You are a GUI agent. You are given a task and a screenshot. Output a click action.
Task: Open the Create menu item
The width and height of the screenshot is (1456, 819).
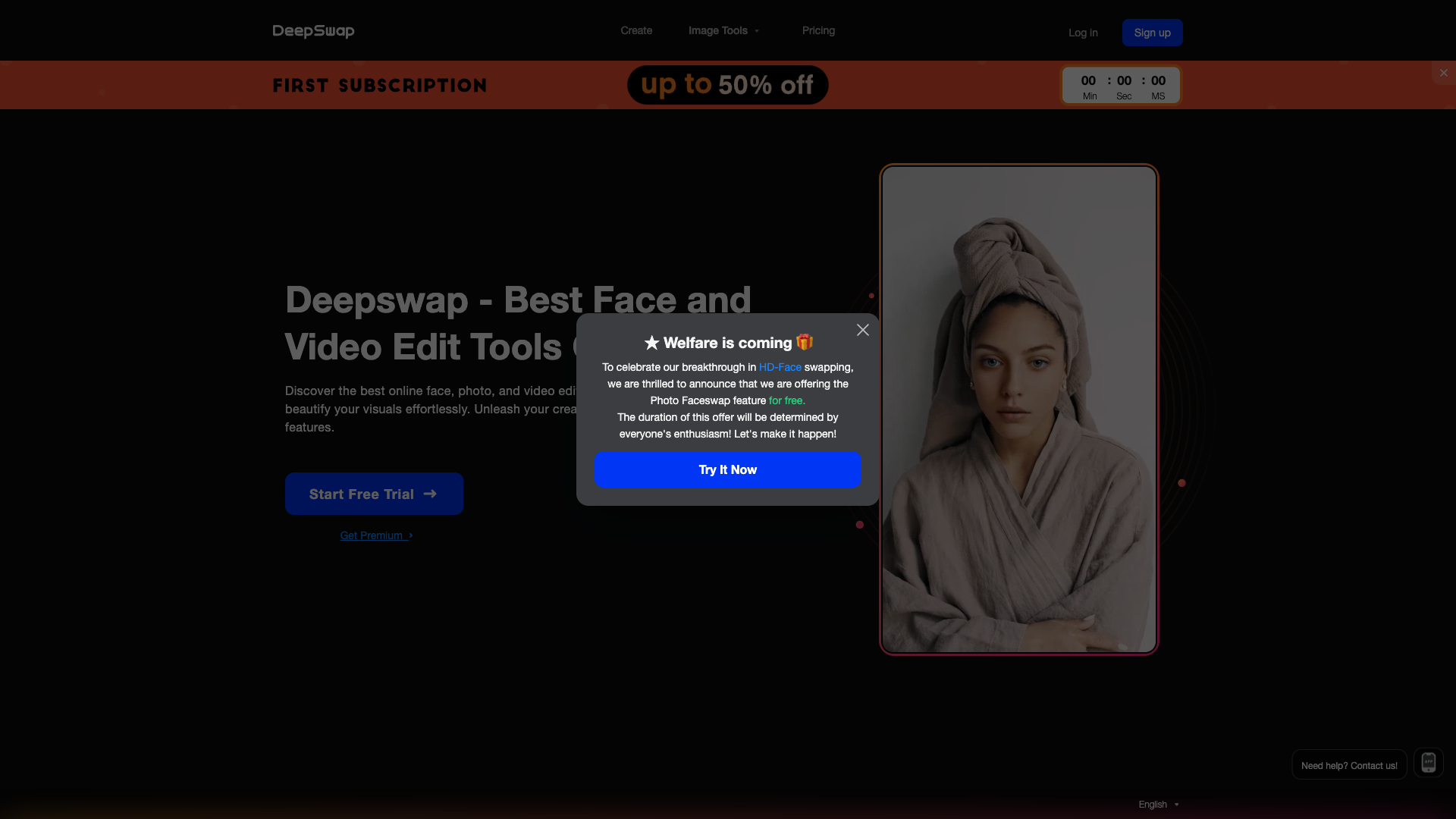tap(636, 30)
